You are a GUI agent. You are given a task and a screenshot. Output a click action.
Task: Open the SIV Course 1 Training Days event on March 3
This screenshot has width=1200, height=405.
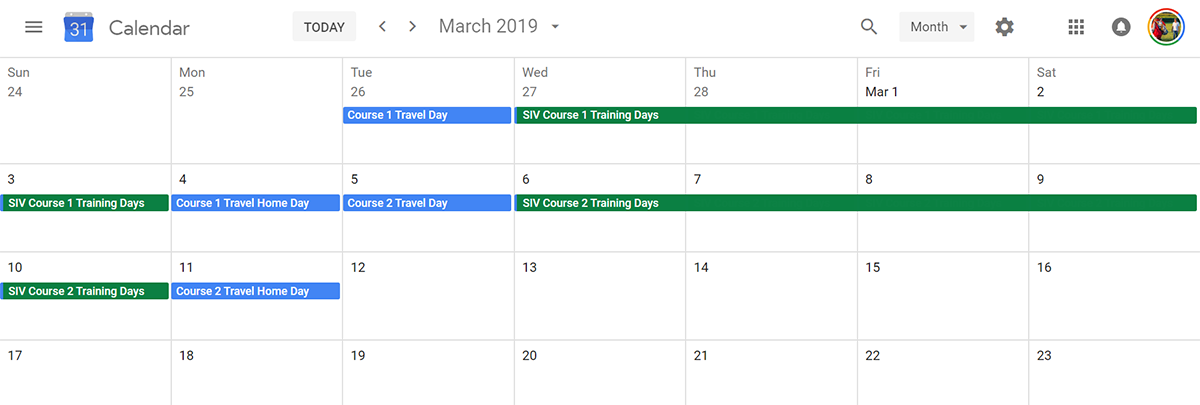coord(85,203)
